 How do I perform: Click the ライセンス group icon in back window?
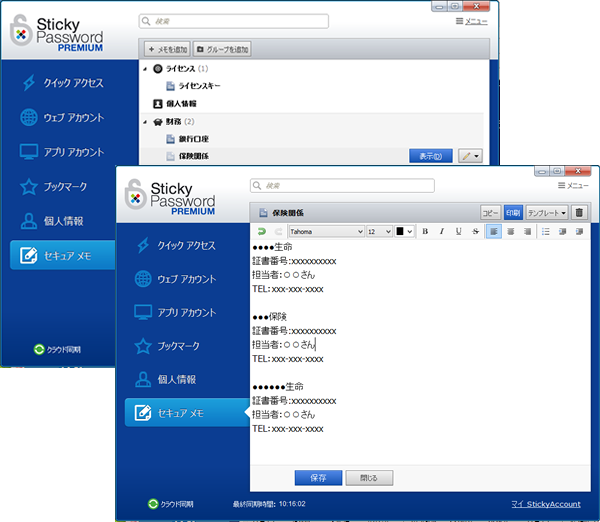click(158, 69)
